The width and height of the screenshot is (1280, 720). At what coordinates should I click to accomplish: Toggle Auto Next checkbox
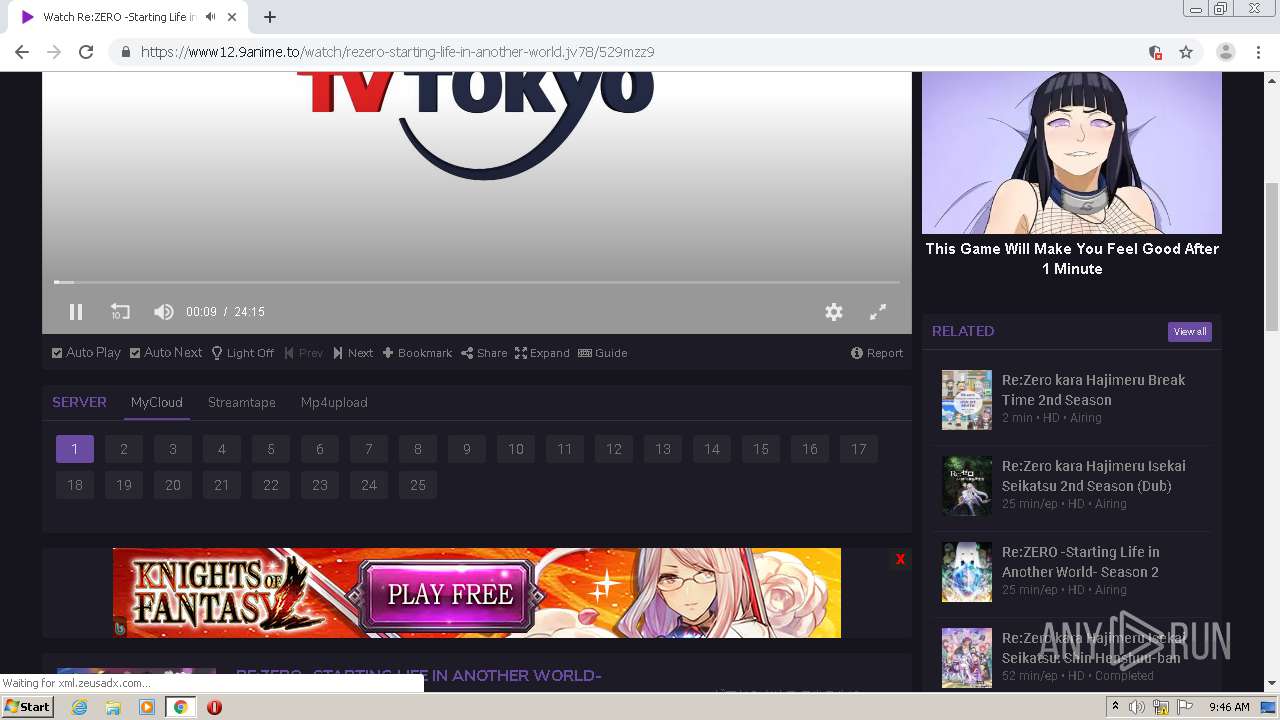(x=166, y=353)
